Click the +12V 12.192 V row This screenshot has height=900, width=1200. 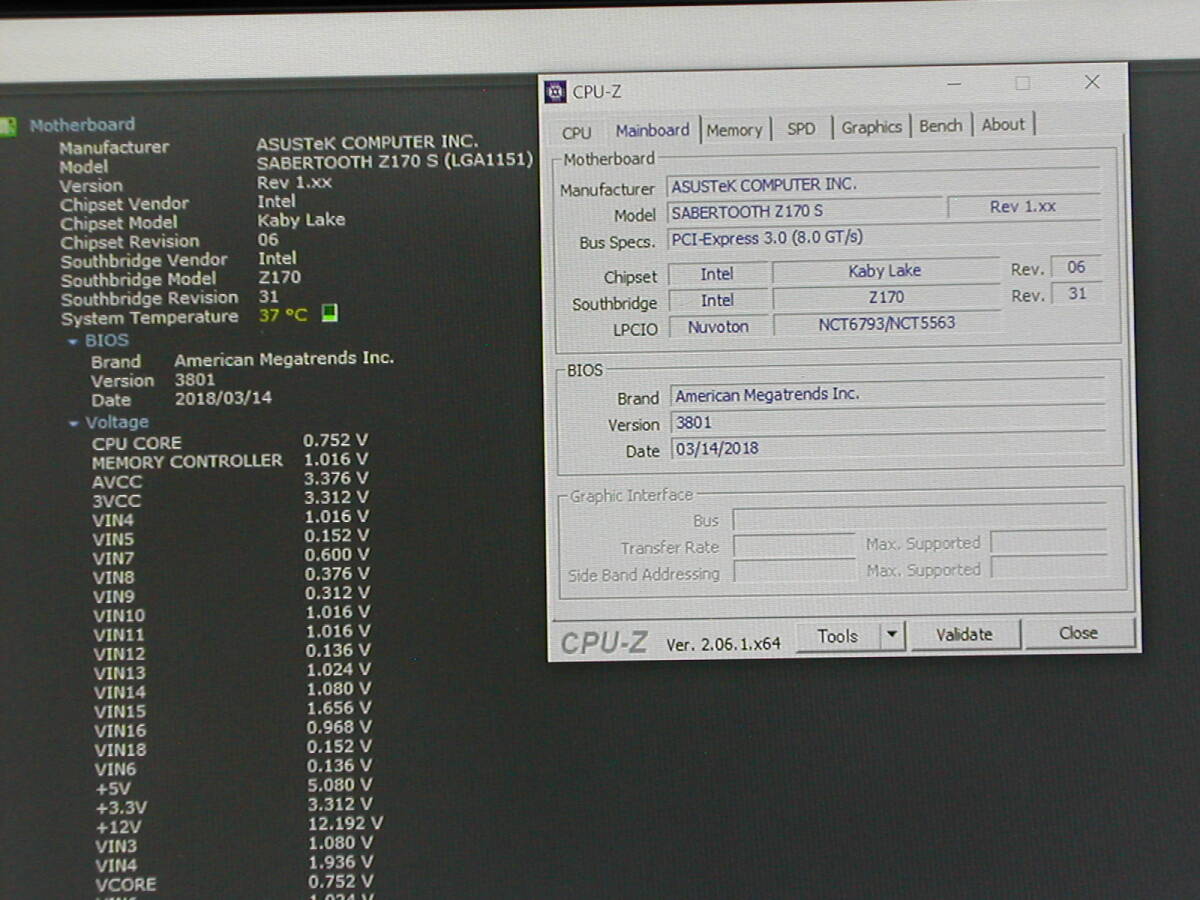239,825
